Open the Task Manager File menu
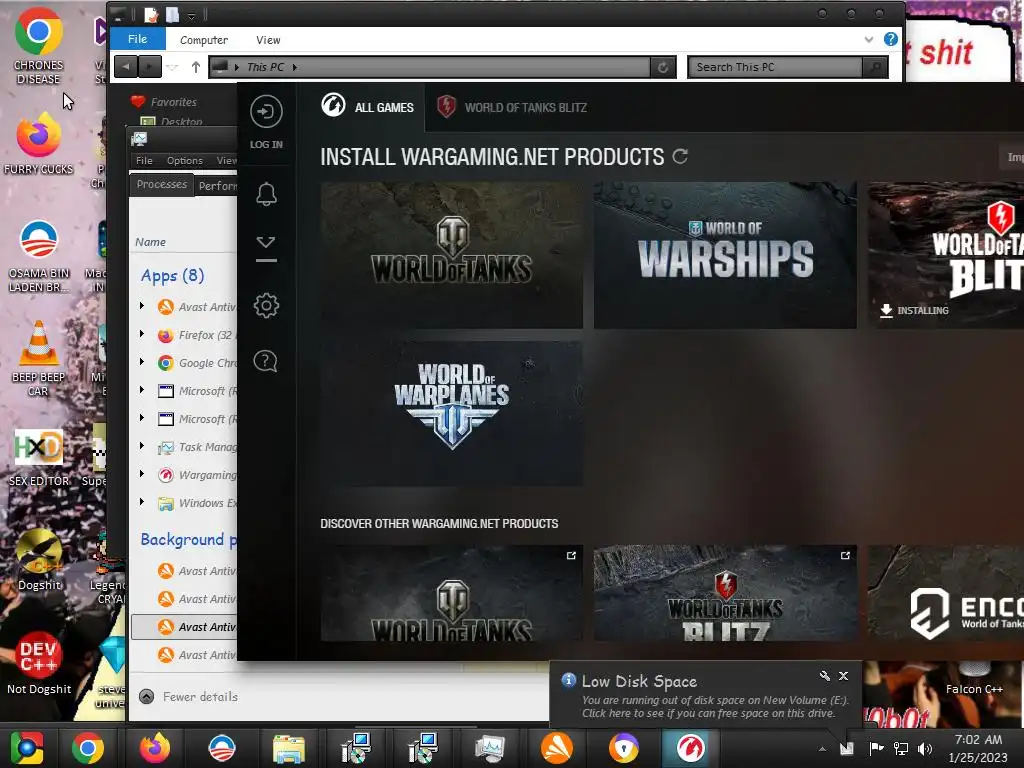 point(144,160)
